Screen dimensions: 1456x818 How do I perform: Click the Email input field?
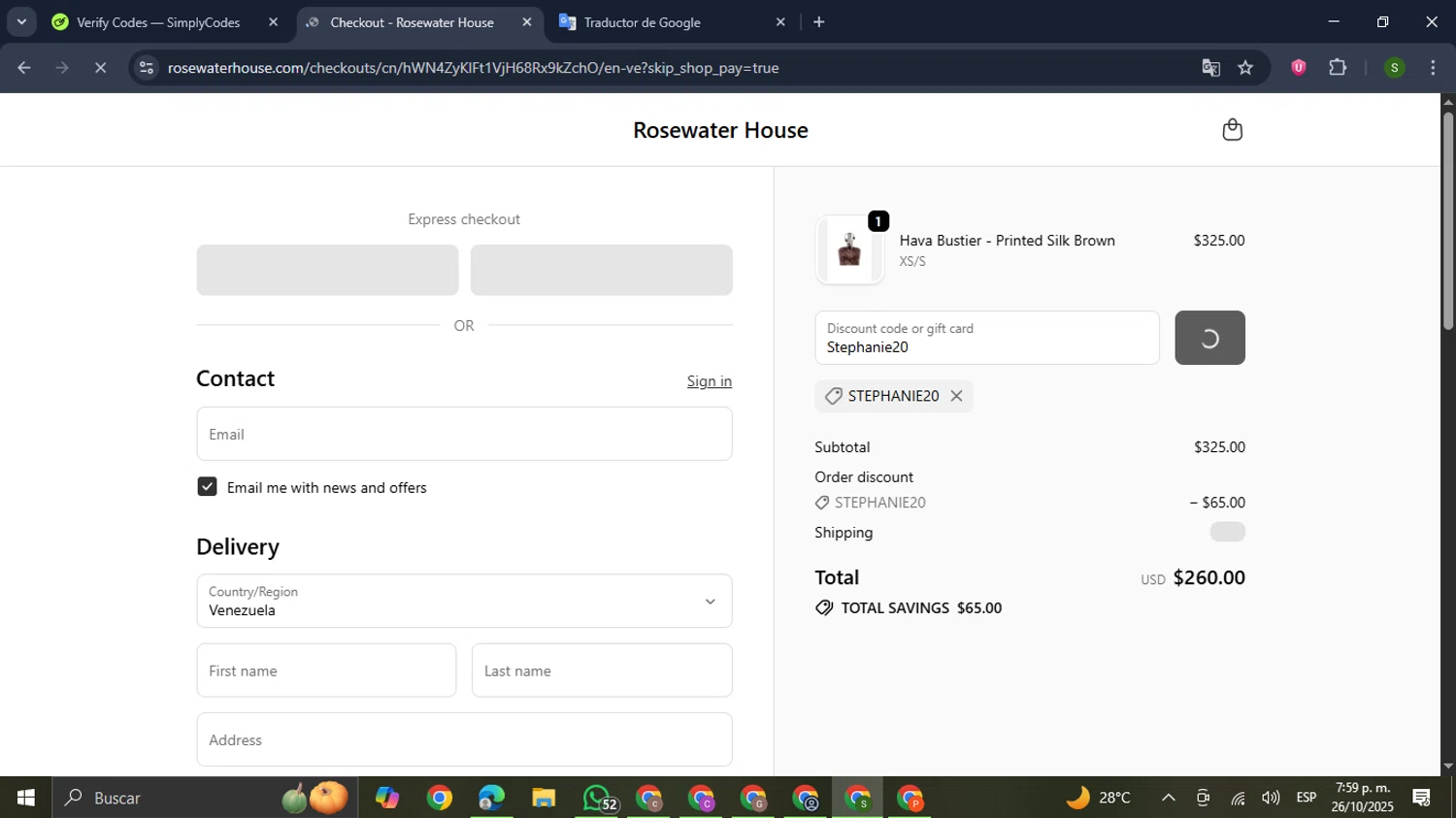coord(464,434)
